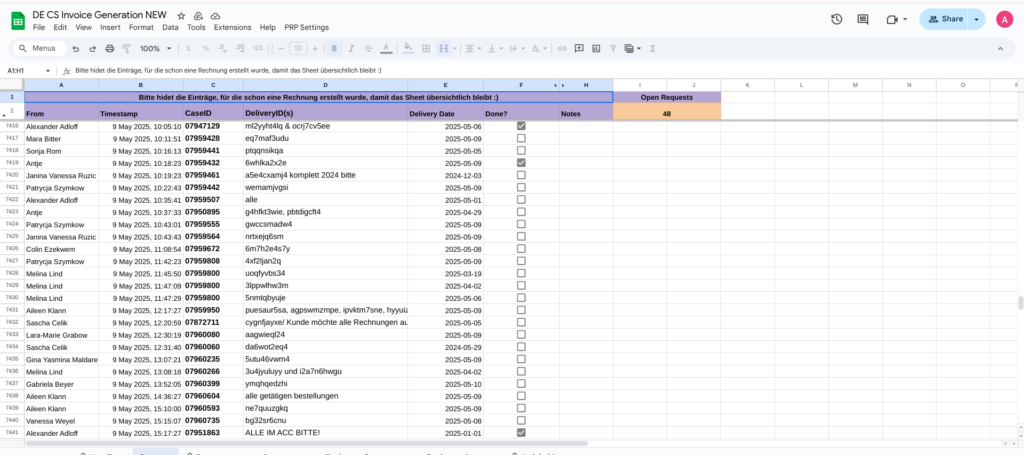Viewport: 1024px width, 455px height.
Task: Open the video call options dropdown
Action: [904, 19]
